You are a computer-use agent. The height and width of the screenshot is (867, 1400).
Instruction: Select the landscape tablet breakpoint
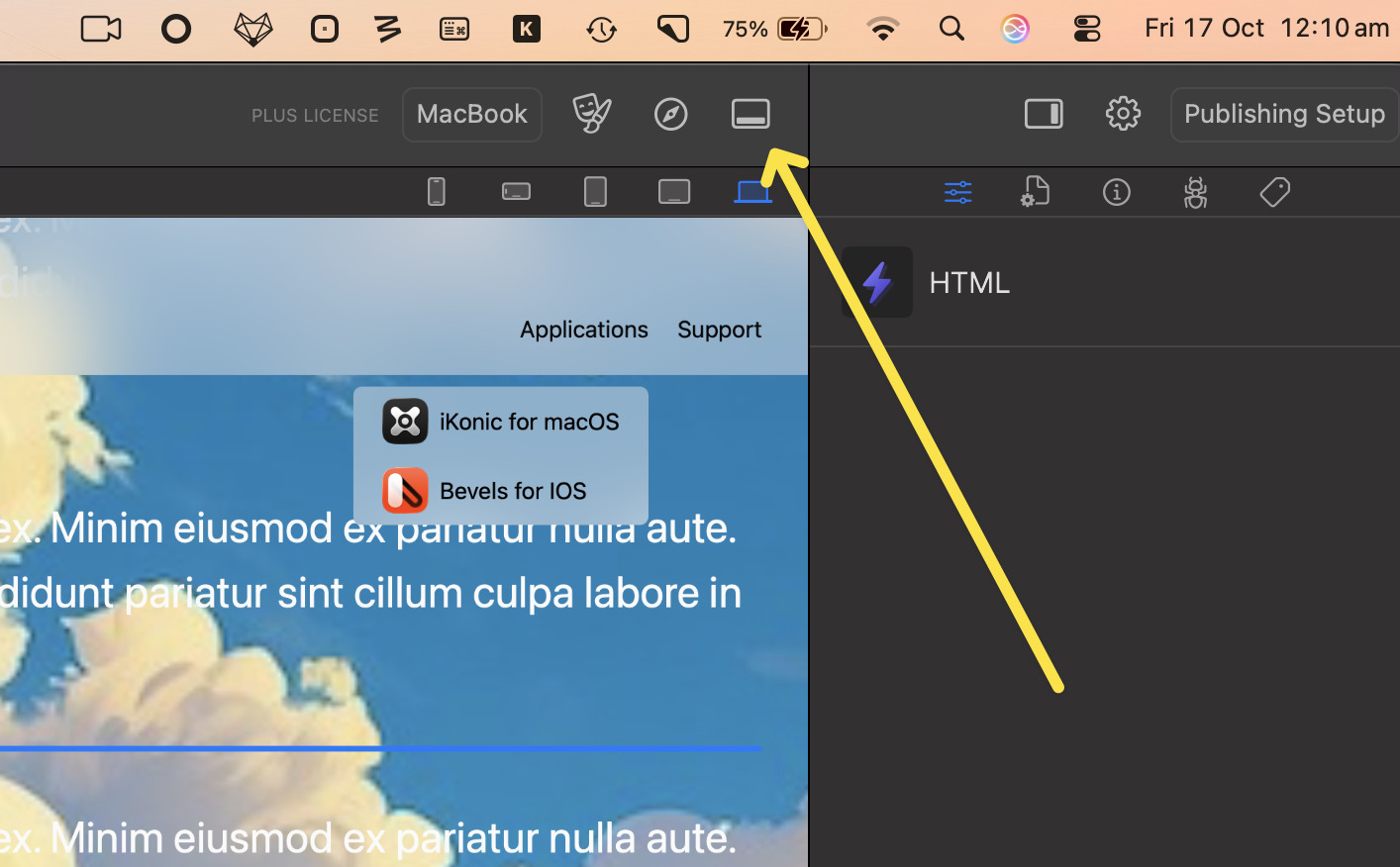674,191
